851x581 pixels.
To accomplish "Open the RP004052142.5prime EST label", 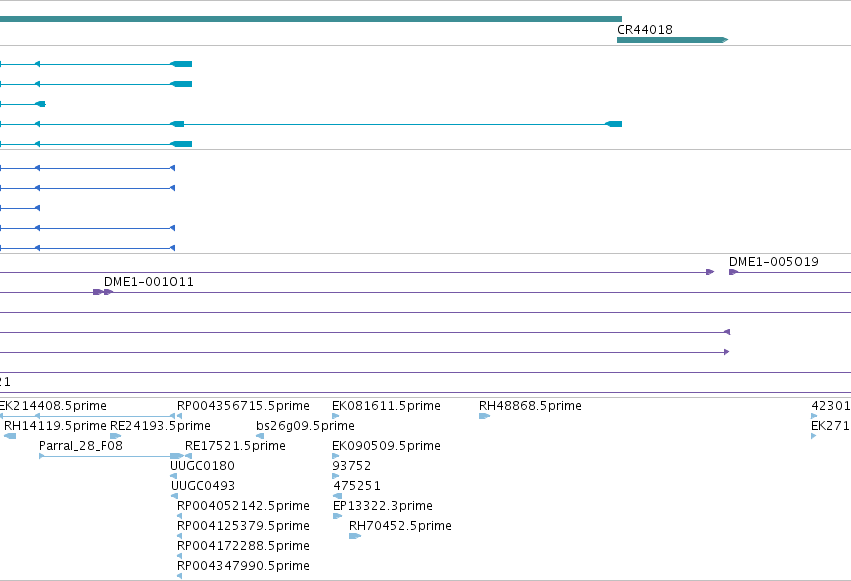I will (x=243, y=506).
